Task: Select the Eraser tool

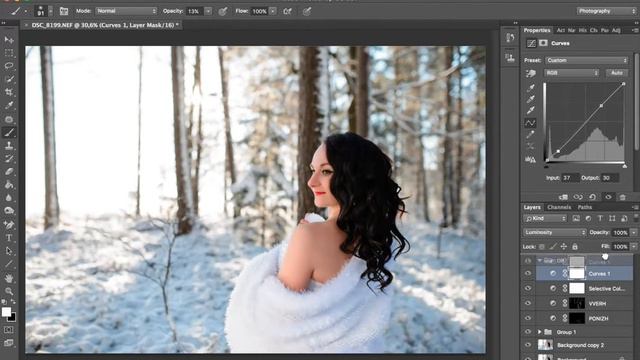Action: click(9, 171)
